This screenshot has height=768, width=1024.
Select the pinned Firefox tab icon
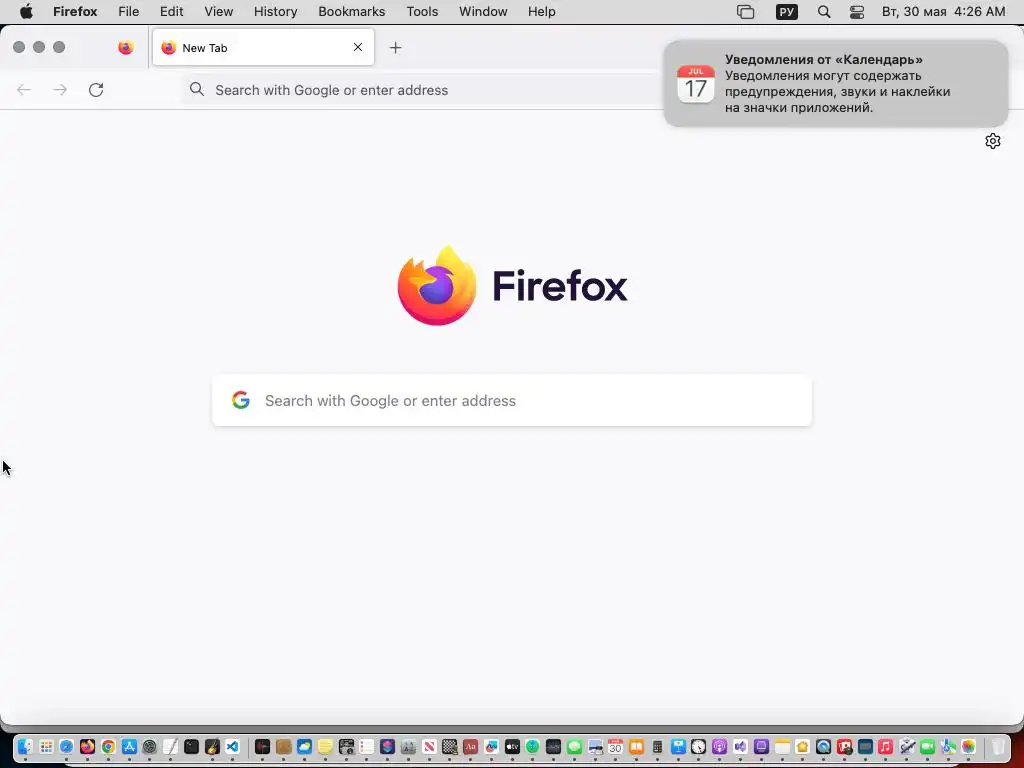pos(125,48)
